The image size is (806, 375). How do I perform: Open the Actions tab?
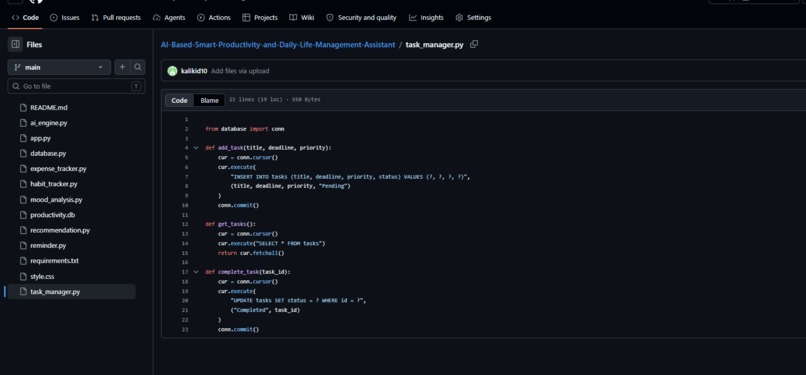pos(214,17)
